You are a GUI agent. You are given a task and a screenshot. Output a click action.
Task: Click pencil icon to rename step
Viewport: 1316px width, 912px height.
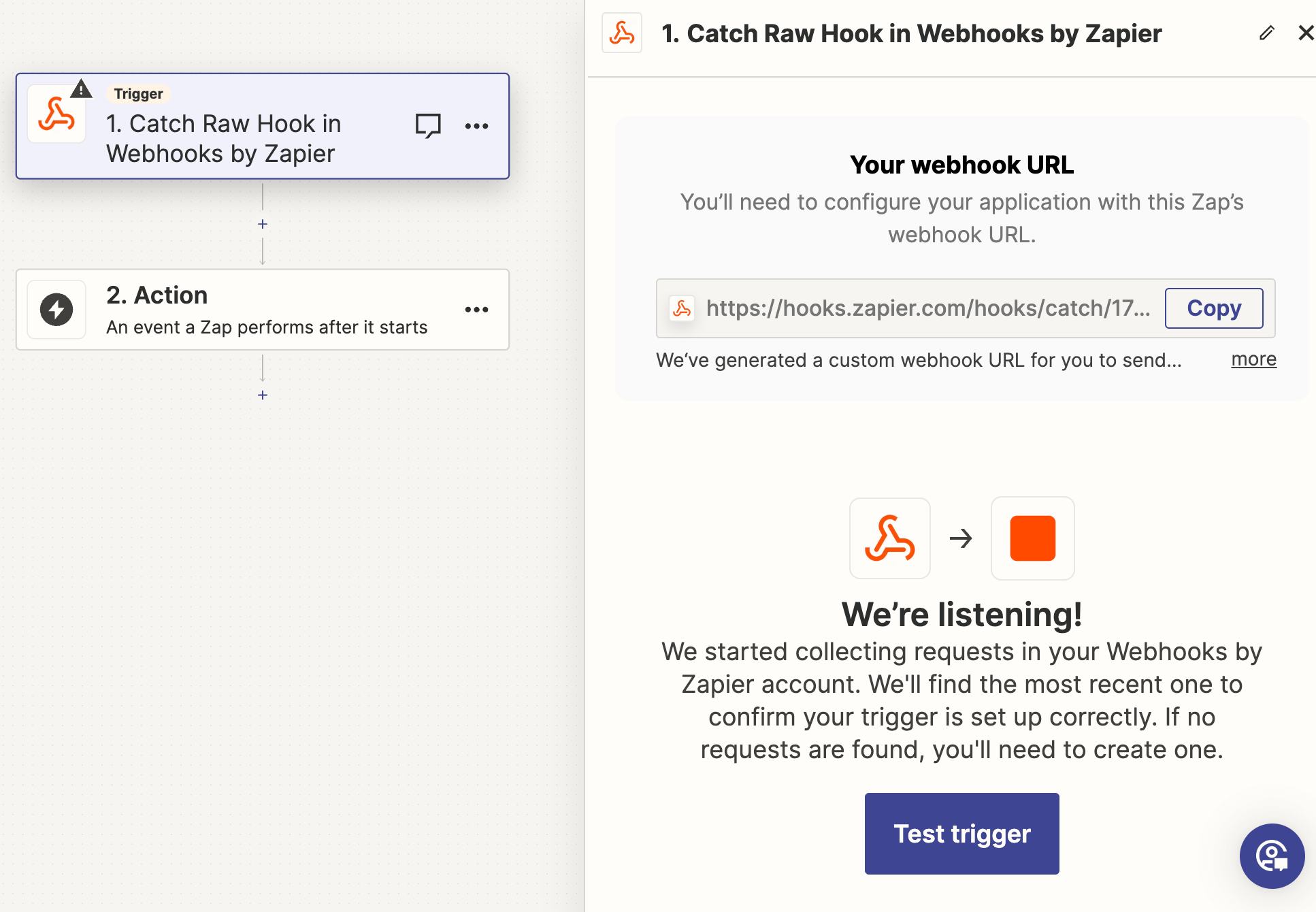point(1266,33)
